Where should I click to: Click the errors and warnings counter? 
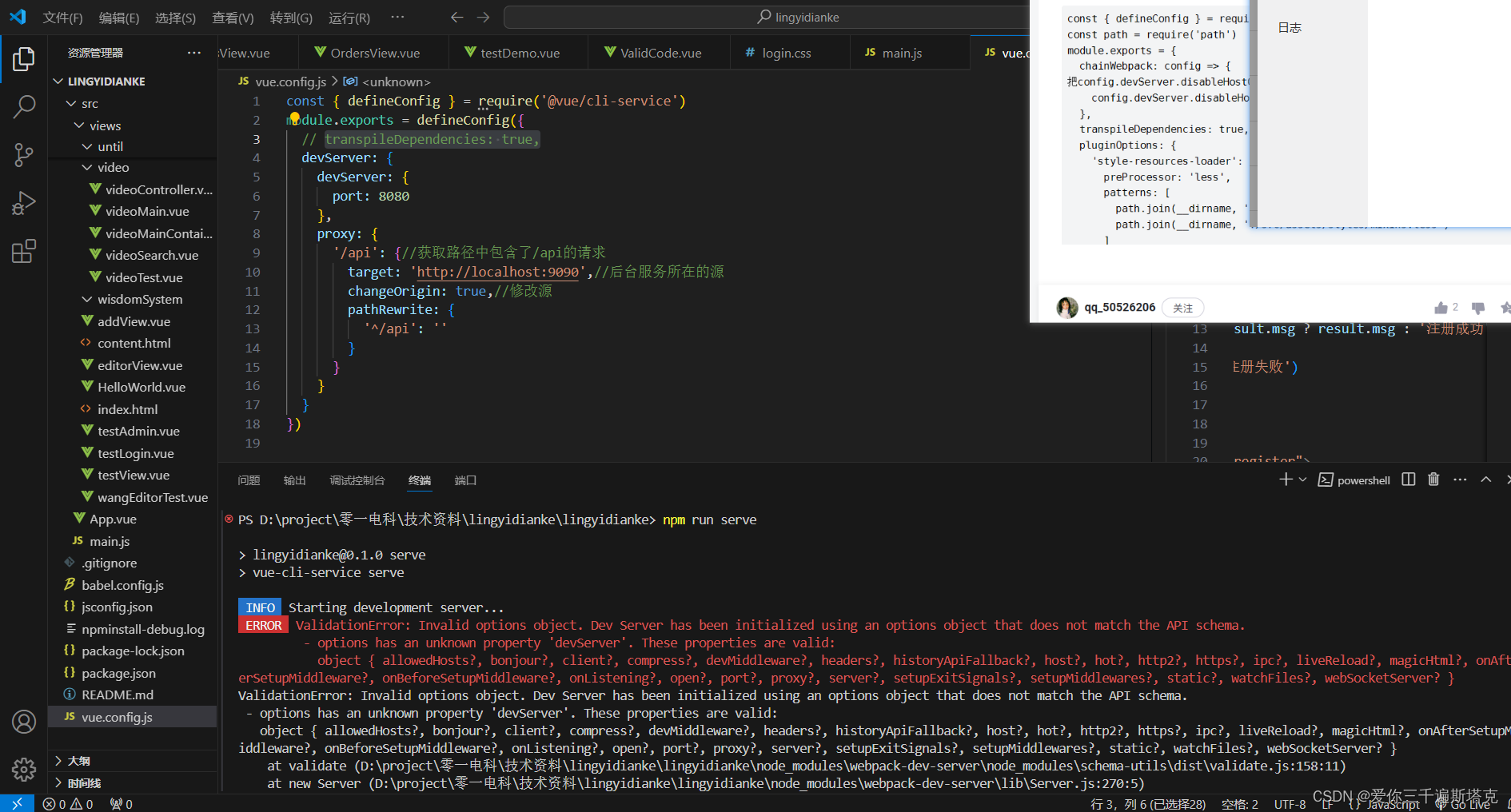click(67, 803)
